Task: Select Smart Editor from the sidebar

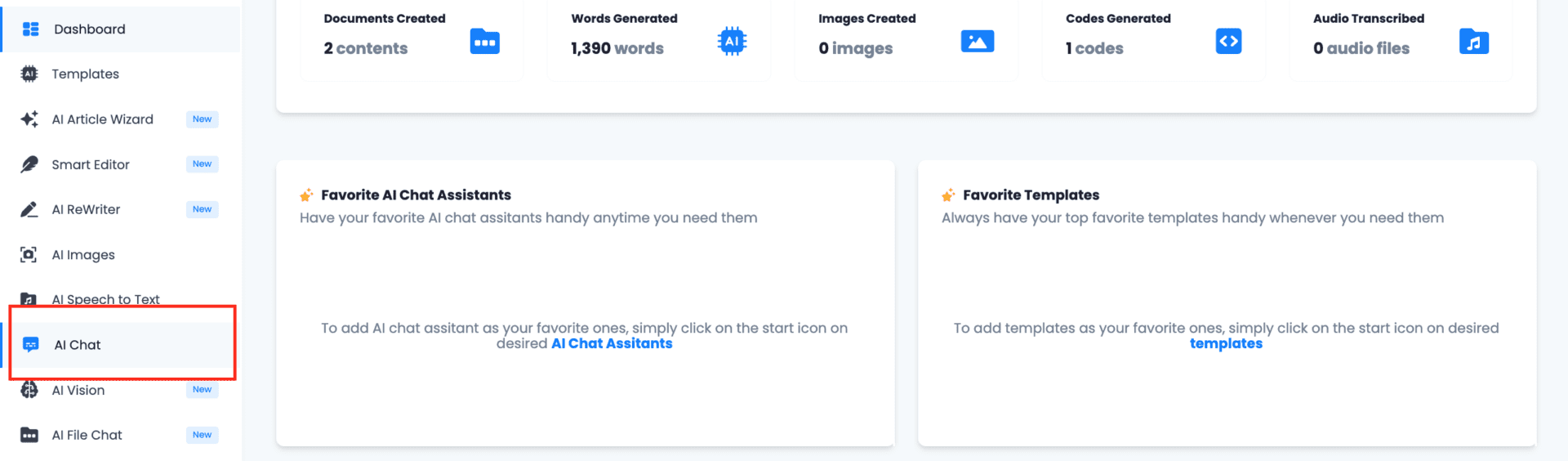Action: (x=91, y=164)
